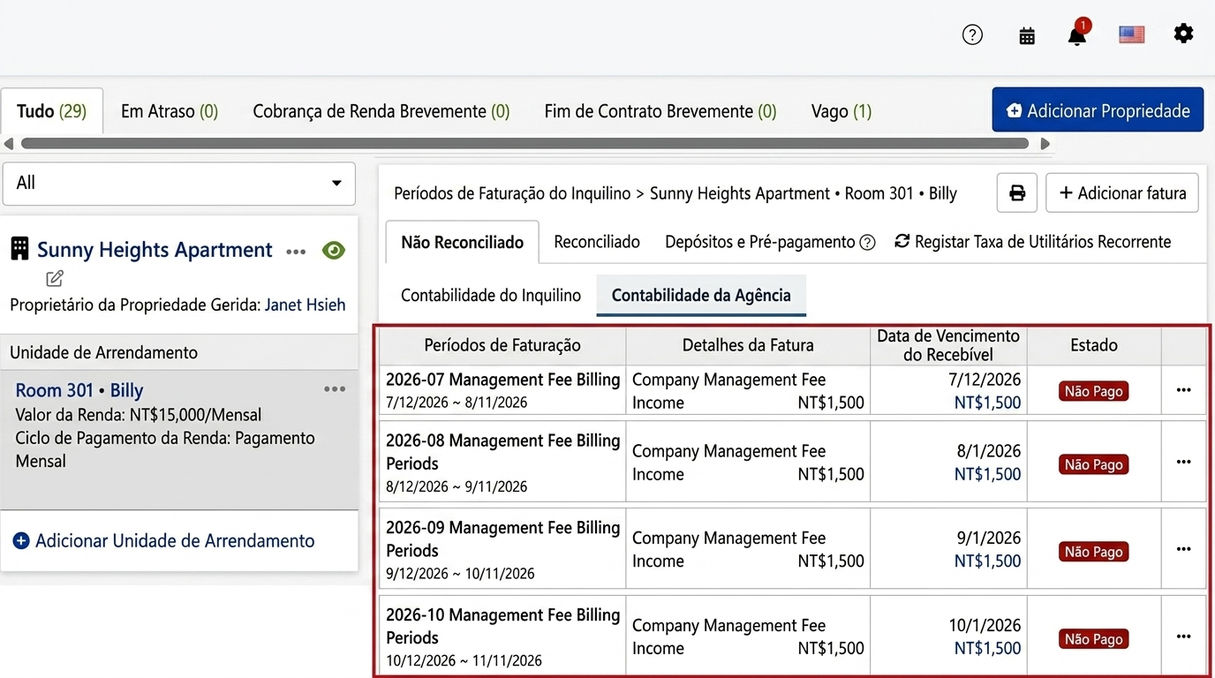Image resolution: width=1215 pixels, height=678 pixels.
Task: Click the Períodos de Faturação column header
Action: pos(502,345)
